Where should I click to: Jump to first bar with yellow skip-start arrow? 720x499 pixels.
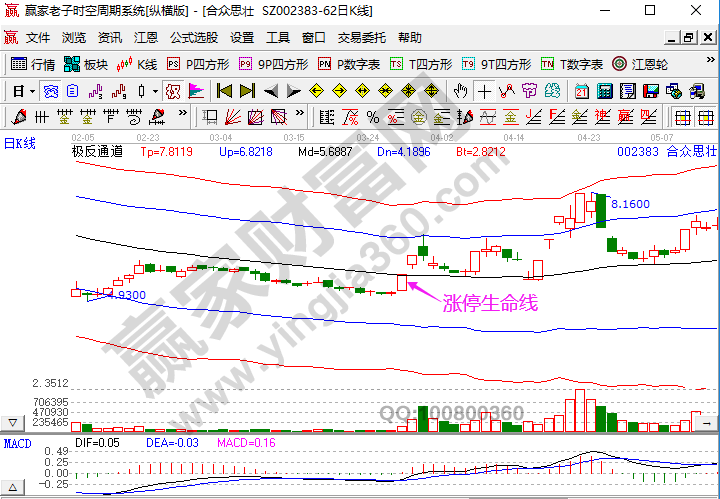click(224, 91)
